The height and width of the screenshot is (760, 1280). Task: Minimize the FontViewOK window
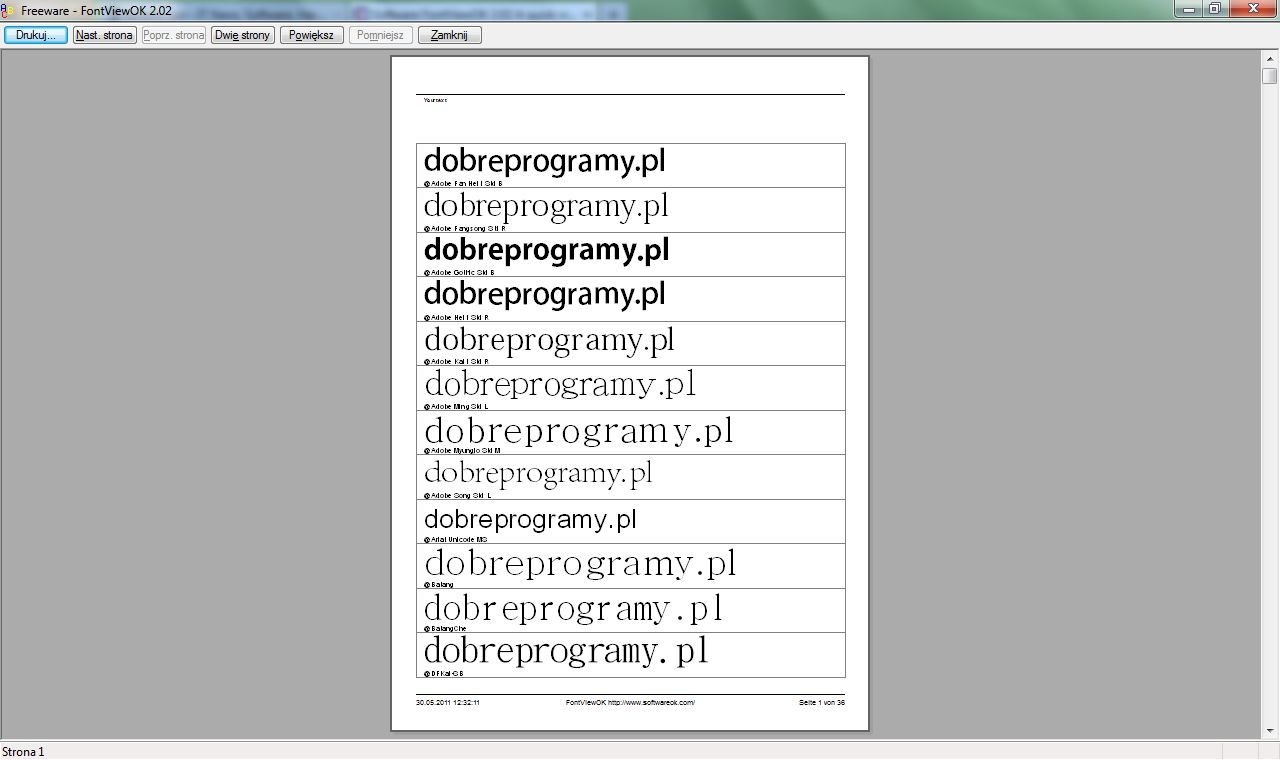coord(1188,8)
